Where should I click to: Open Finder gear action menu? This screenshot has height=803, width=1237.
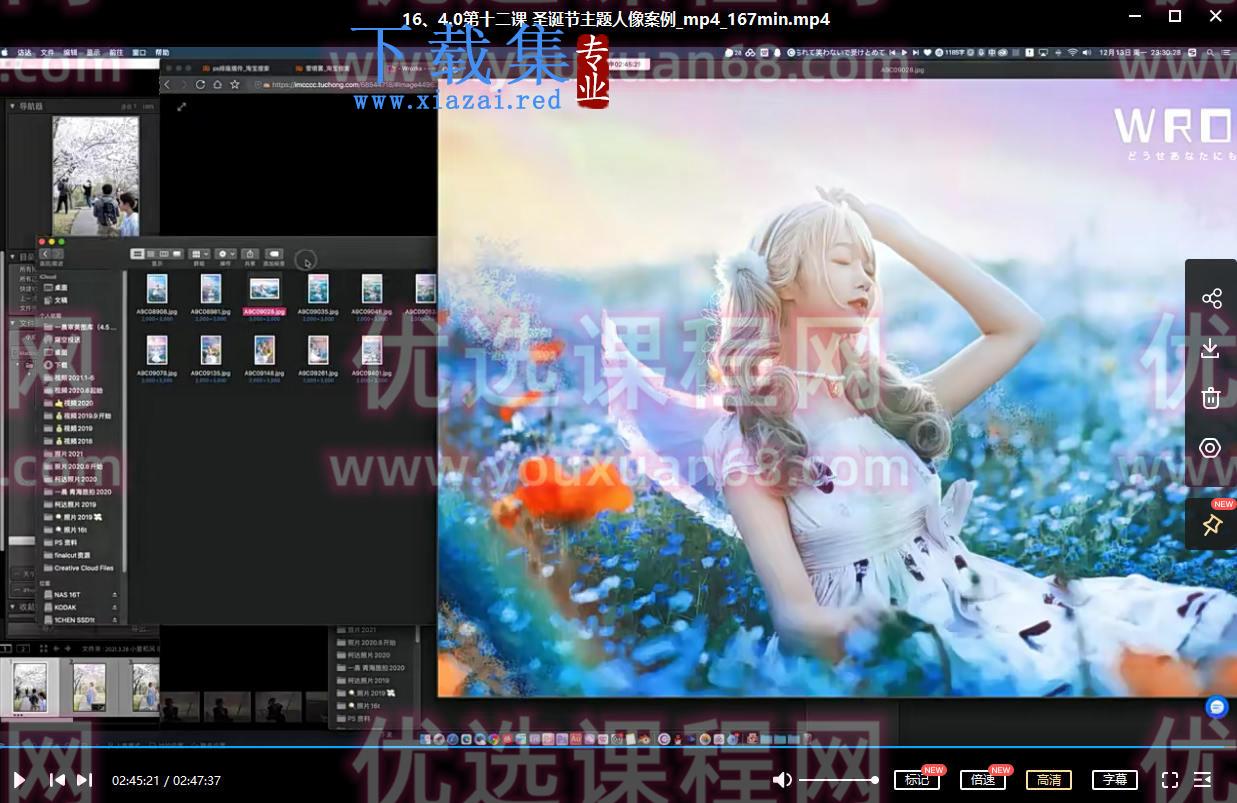[226, 254]
